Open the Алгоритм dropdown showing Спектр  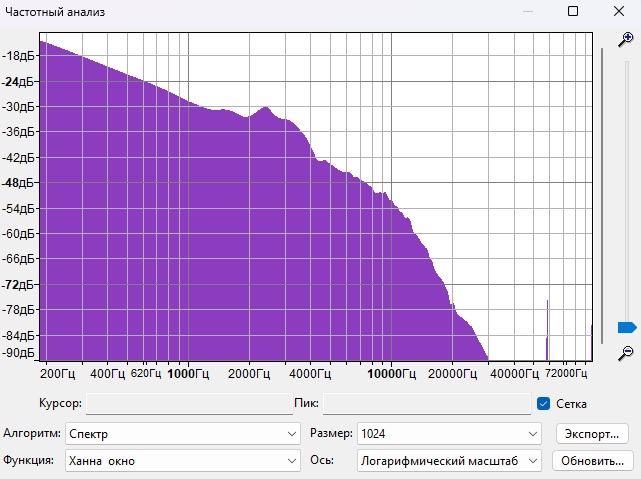(x=183, y=434)
